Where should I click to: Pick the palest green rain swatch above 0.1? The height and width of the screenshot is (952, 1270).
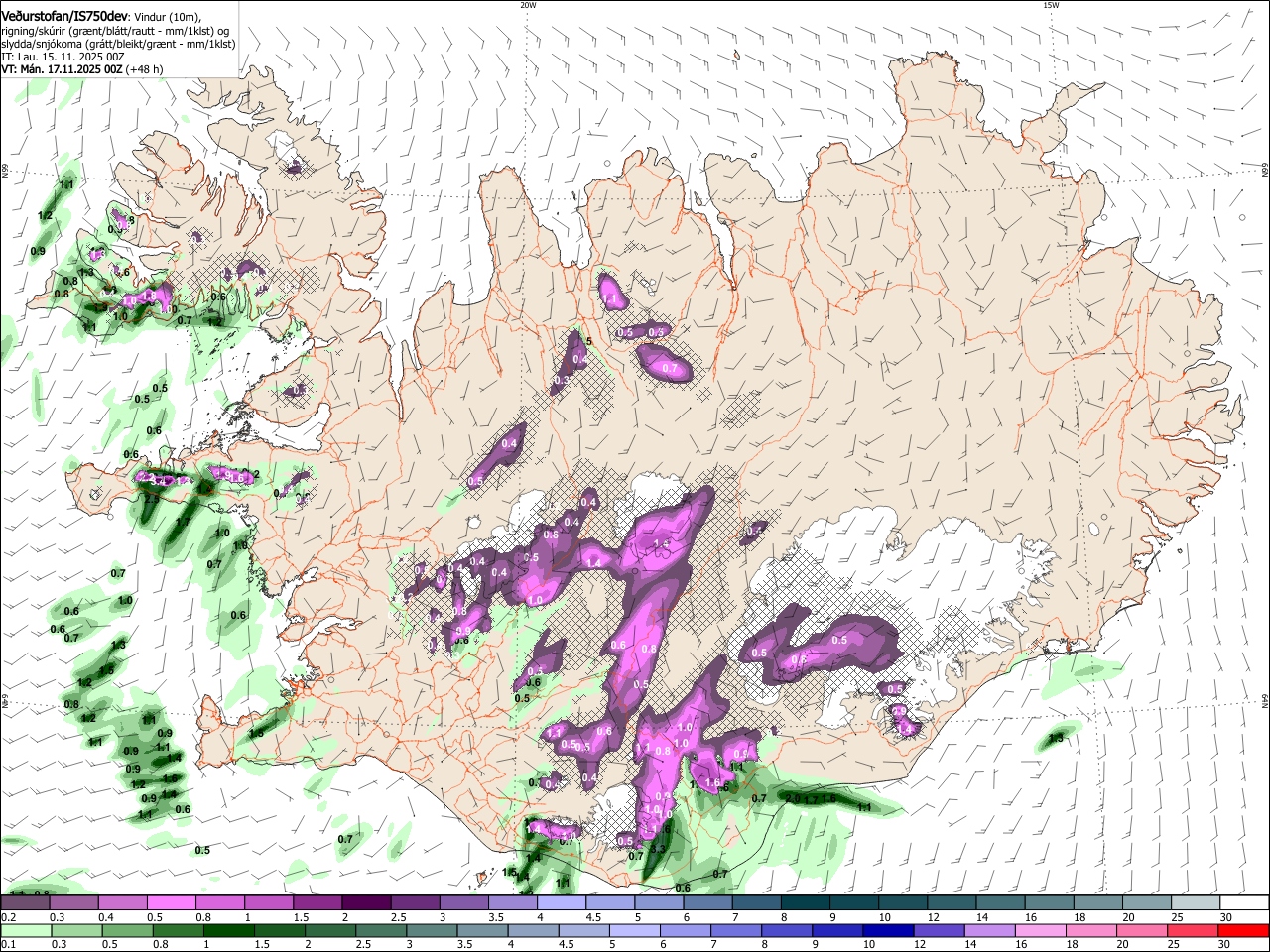pyautogui.click(x=25, y=930)
